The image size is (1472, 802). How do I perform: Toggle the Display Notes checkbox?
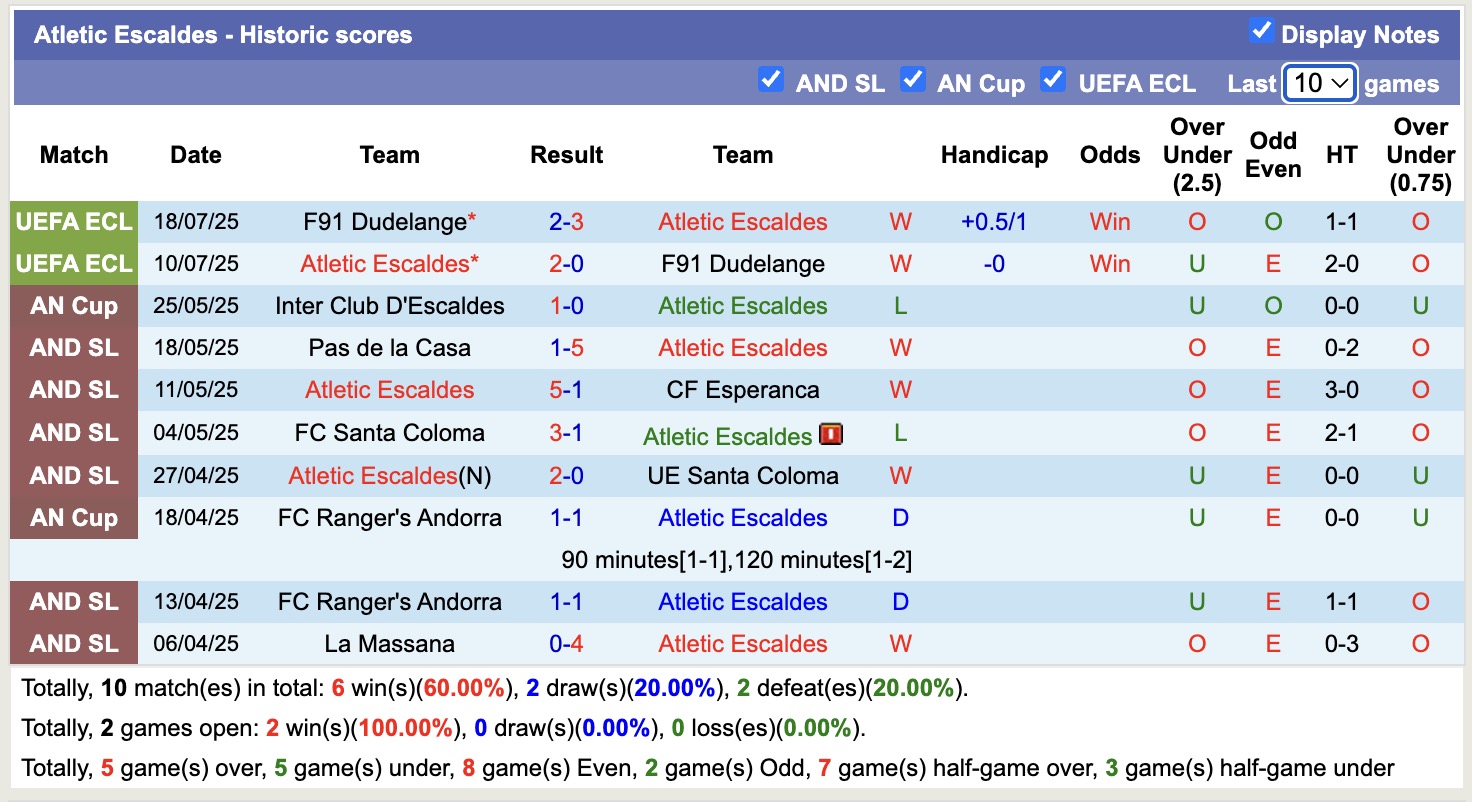(1261, 32)
